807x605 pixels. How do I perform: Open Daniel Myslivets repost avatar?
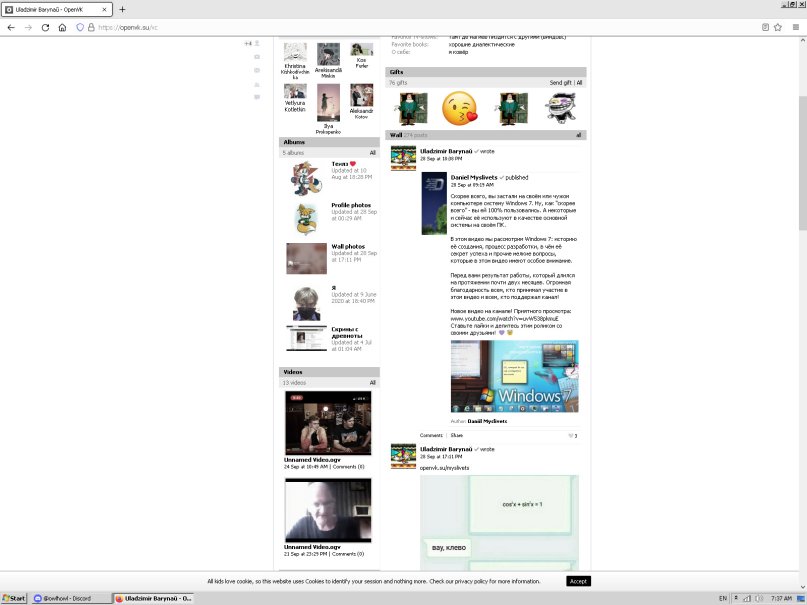(x=434, y=203)
